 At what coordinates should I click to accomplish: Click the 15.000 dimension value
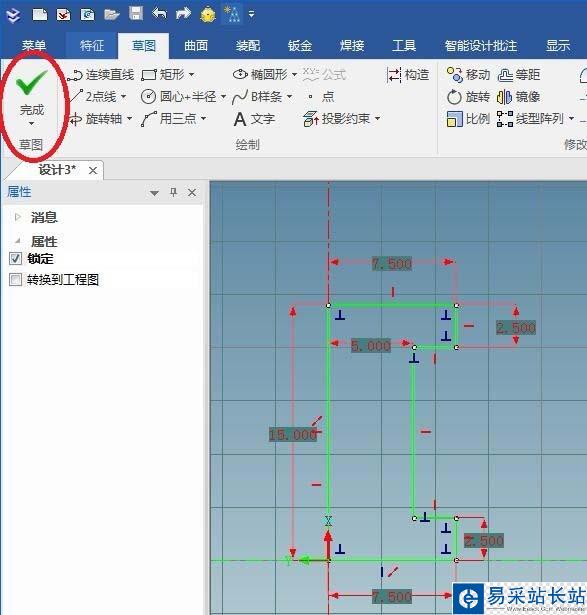[x=293, y=434]
